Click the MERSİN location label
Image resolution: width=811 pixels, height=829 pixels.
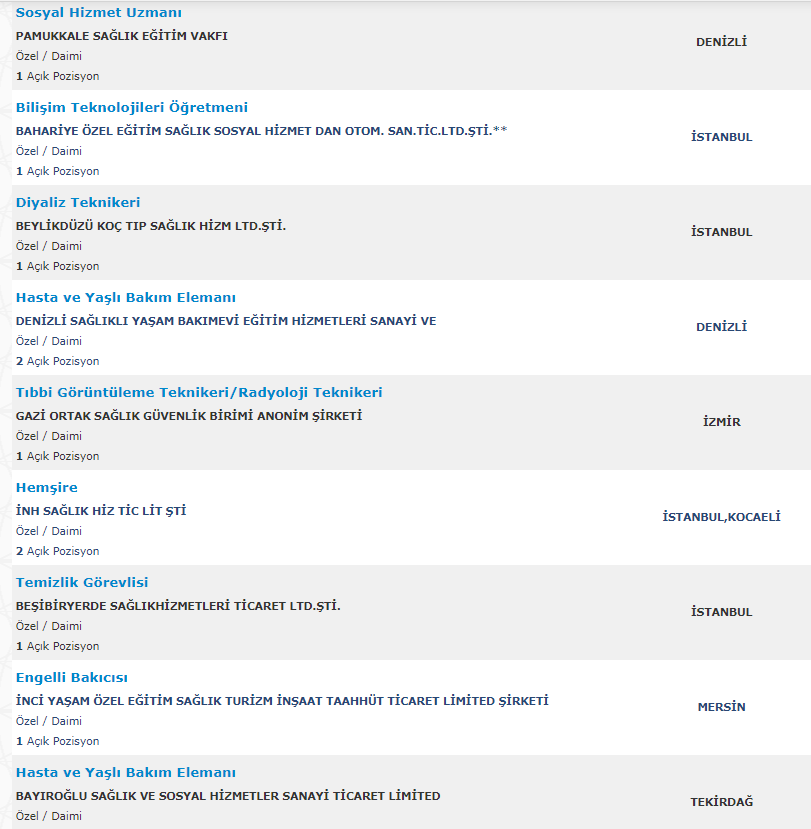(721, 707)
